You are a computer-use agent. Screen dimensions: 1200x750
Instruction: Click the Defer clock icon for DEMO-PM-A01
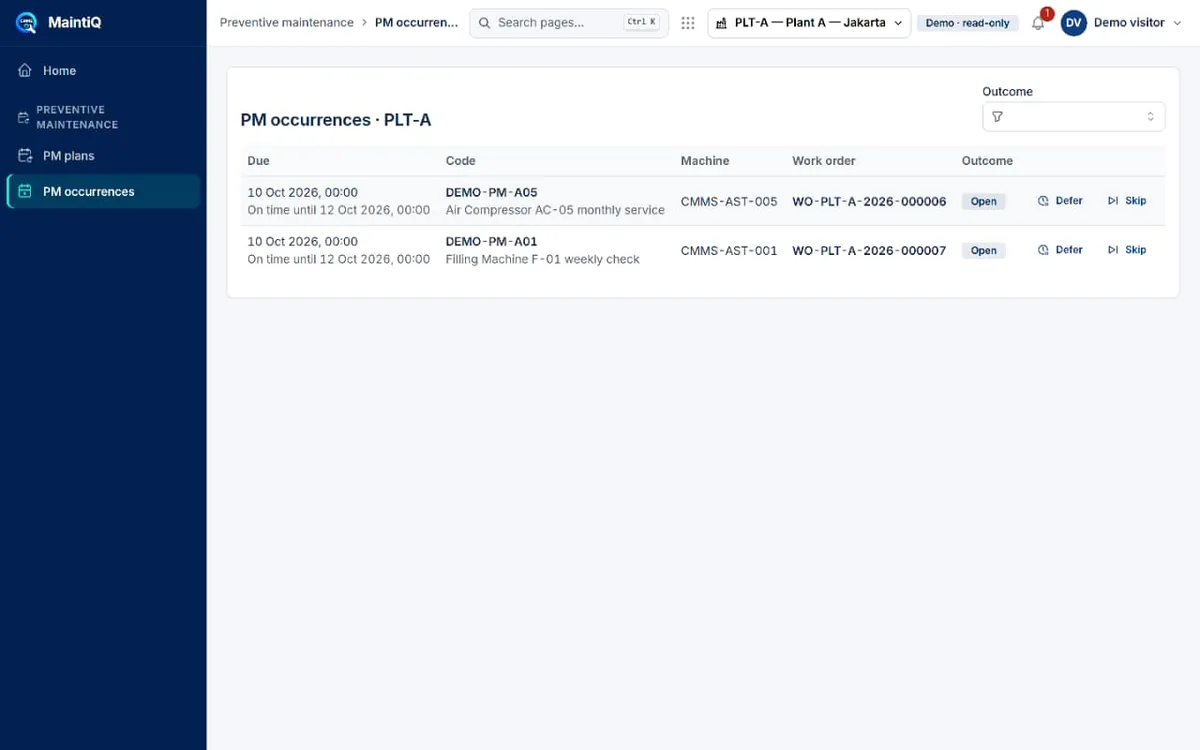(1043, 250)
